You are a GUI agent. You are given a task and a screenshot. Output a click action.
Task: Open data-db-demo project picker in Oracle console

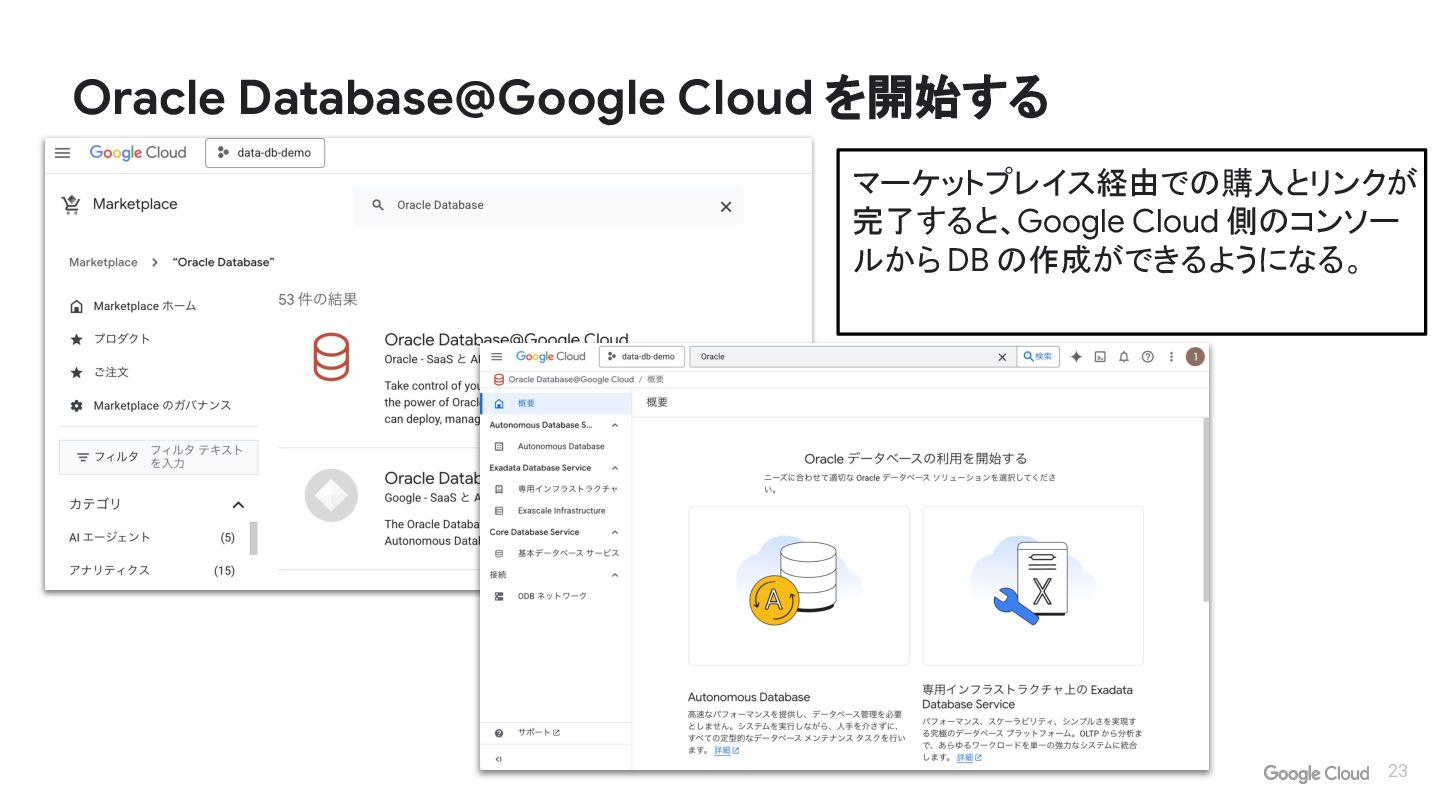(x=641, y=356)
